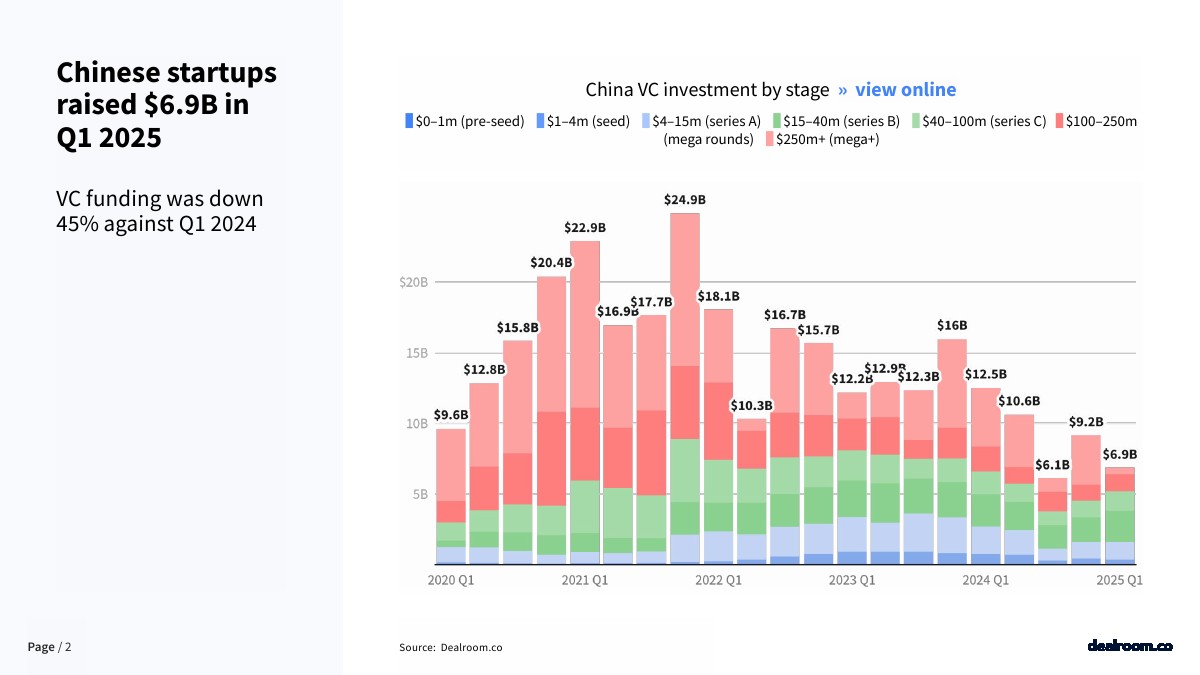Click the $9.6B label on the first bar

coord(450,415)
